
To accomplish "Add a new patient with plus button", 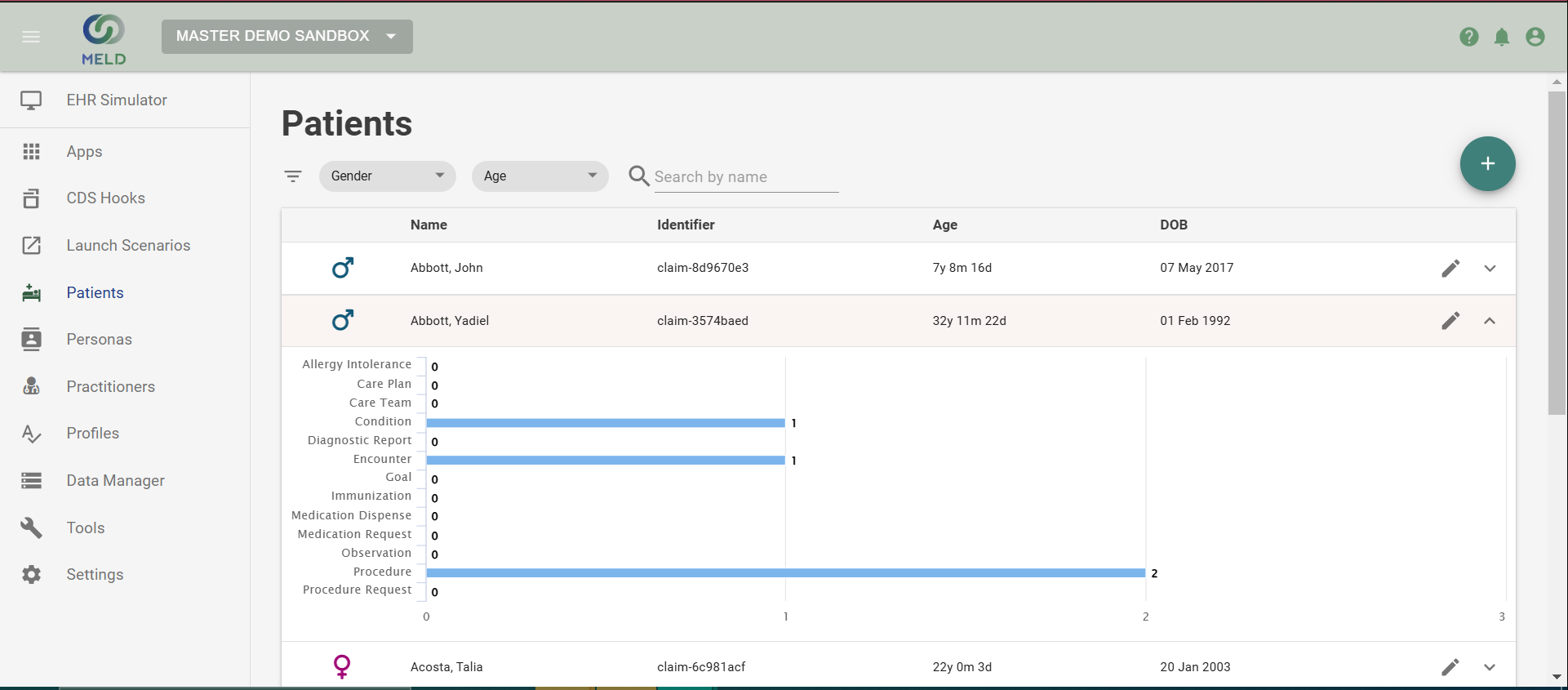I will pyautogui.click(x=1487, y=164).
